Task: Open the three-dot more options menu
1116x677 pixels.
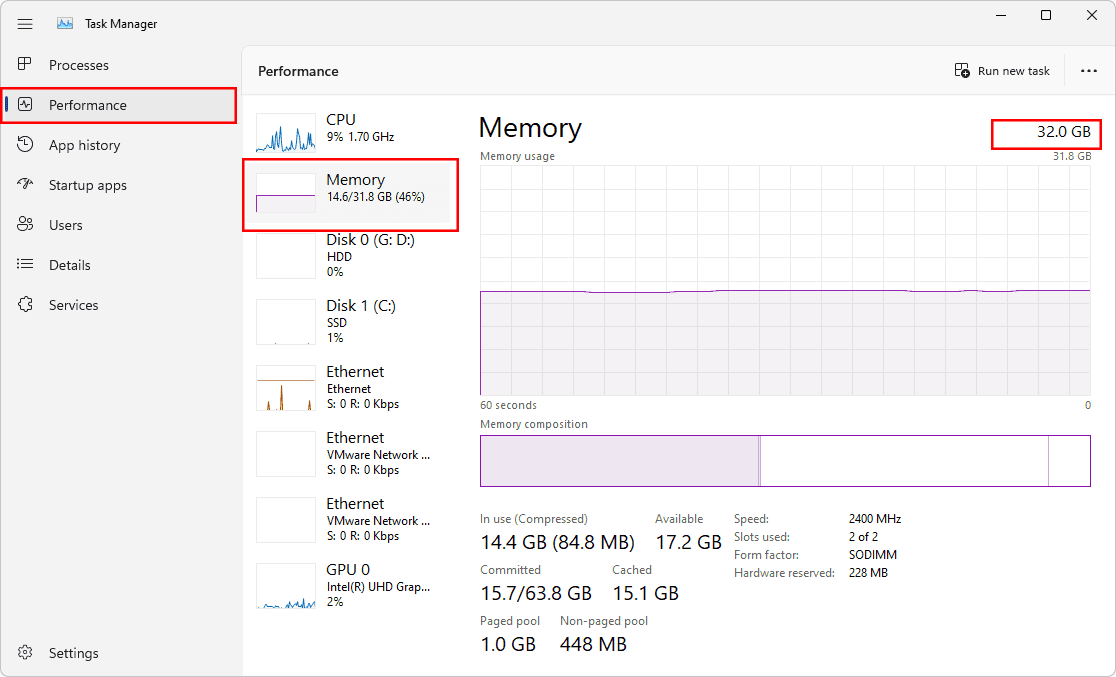Action: (x=1089, y=71)
